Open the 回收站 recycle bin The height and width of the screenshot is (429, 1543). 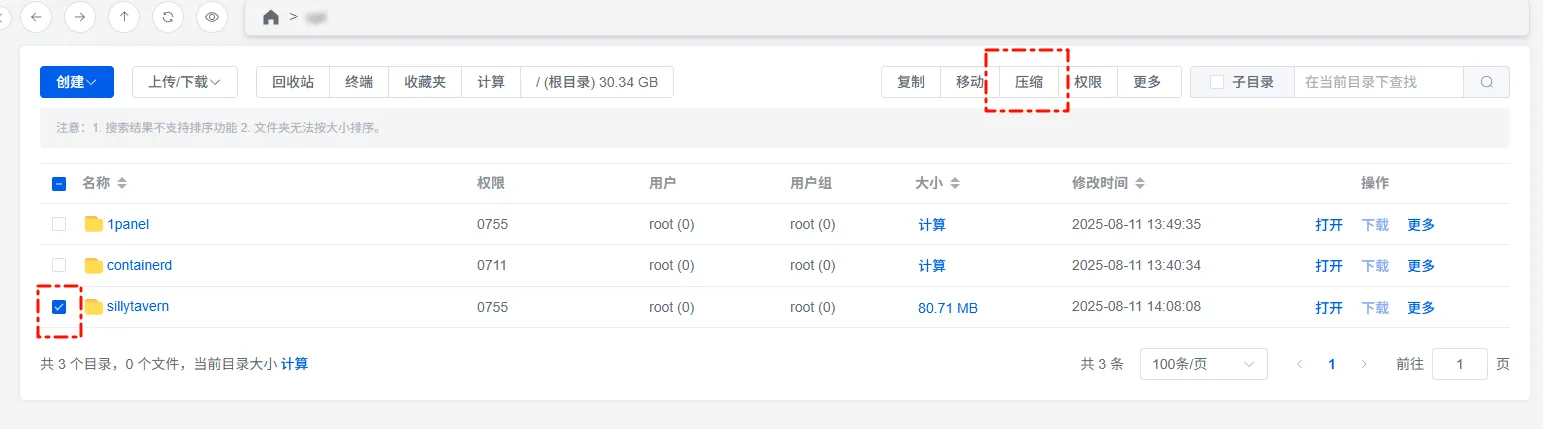293,82
